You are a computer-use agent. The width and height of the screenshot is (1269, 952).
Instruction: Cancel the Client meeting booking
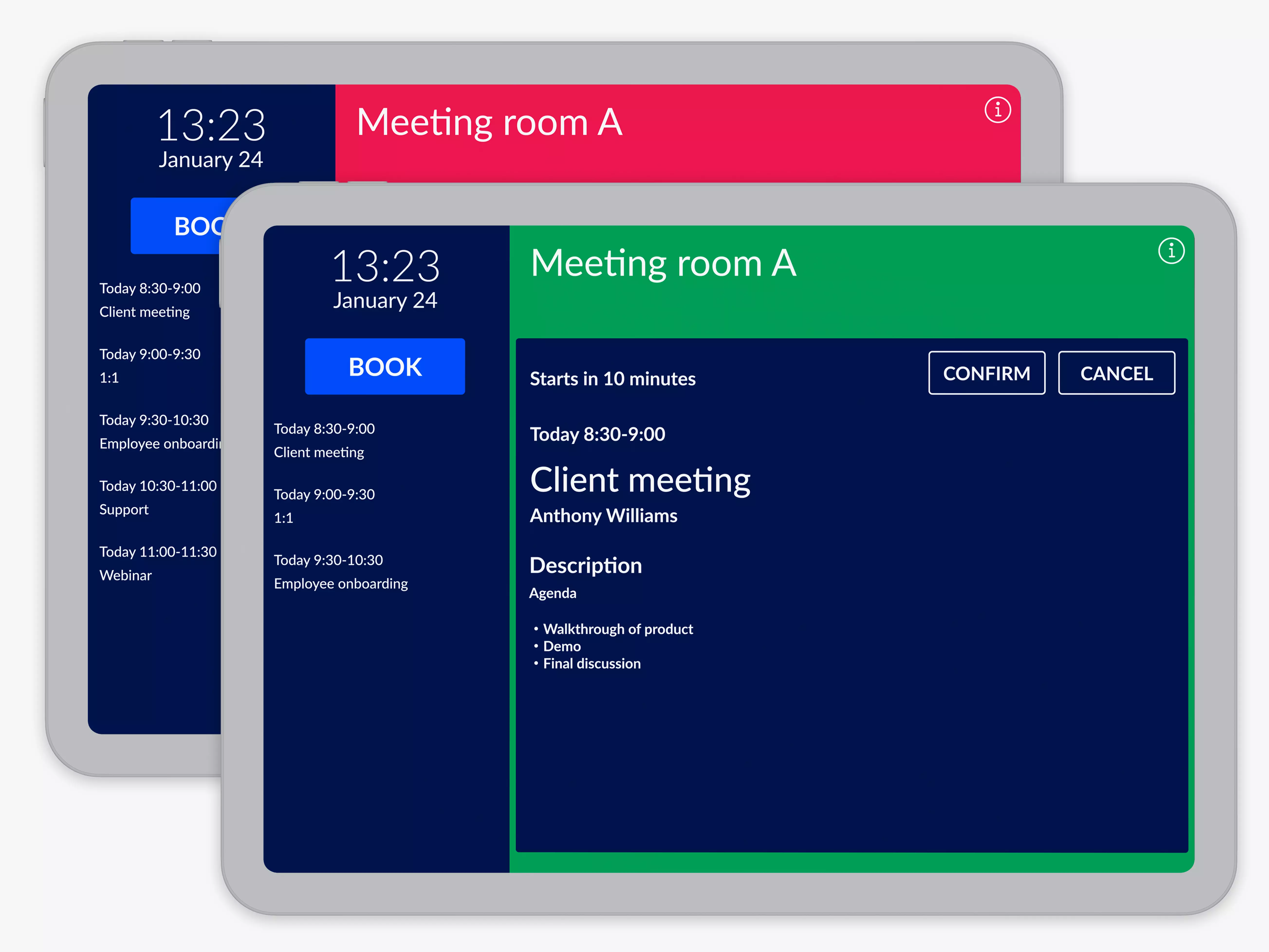1116,373
